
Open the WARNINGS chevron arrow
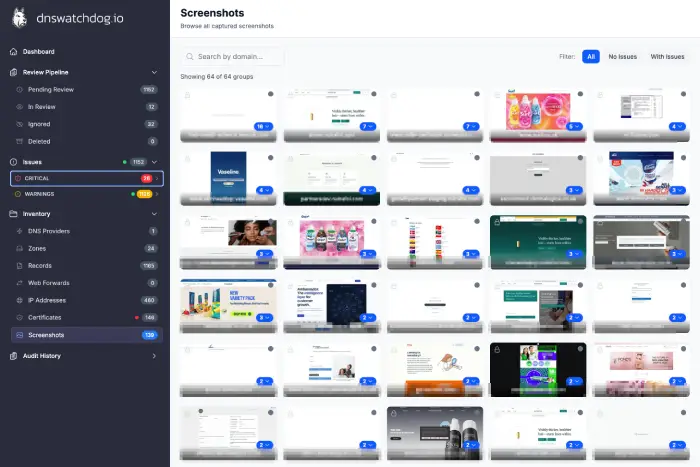[x=157, y=194]
